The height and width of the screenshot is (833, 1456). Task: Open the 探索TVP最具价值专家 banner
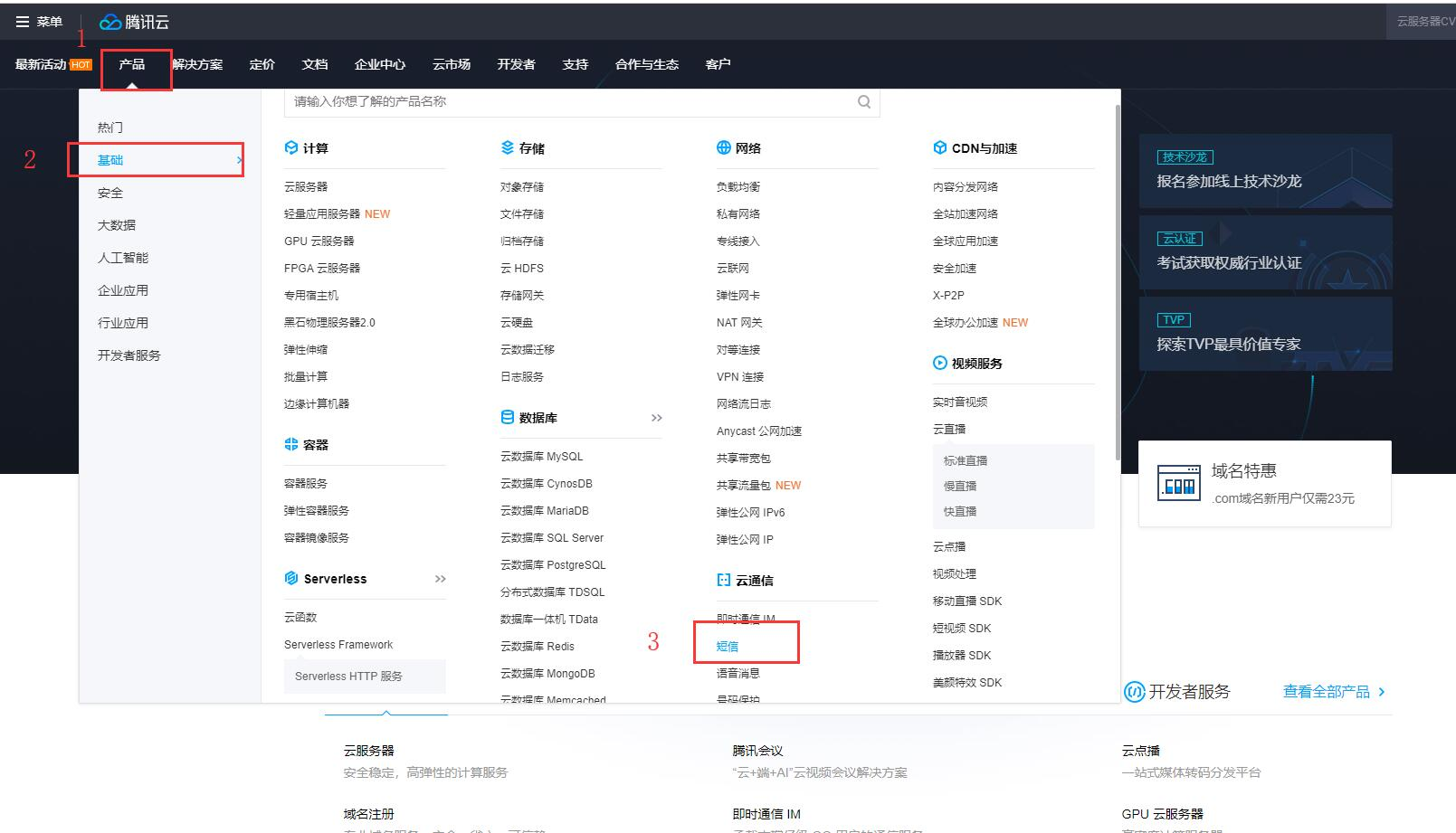point(1265,334)
